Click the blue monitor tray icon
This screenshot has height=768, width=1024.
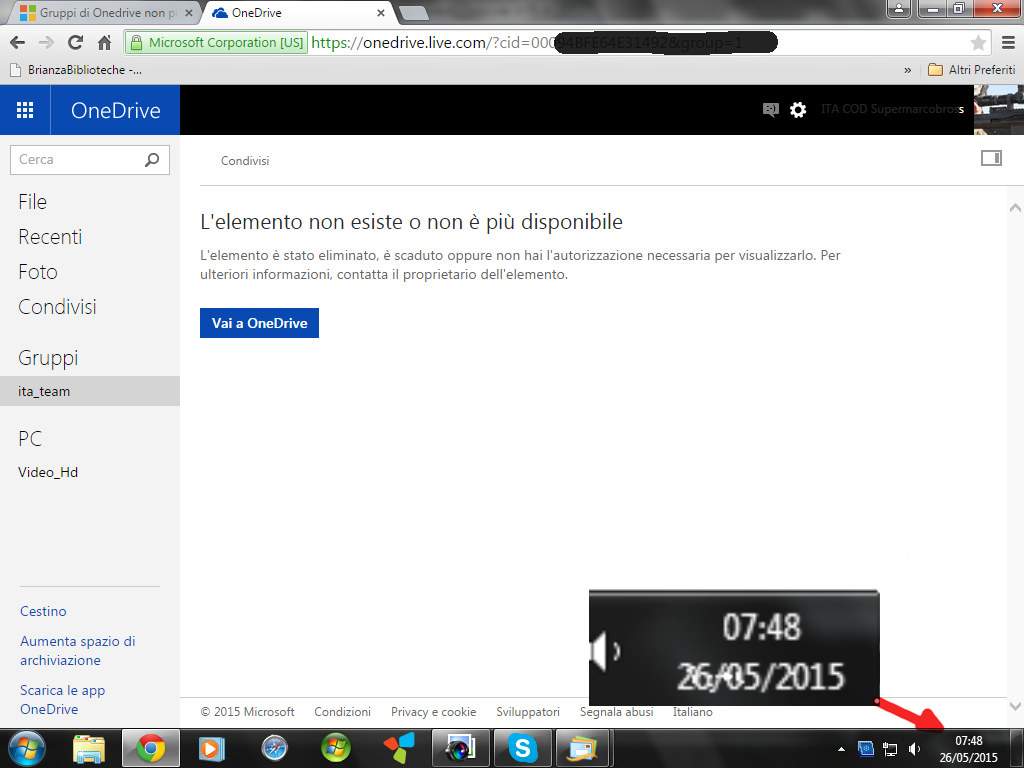point(866,749)
